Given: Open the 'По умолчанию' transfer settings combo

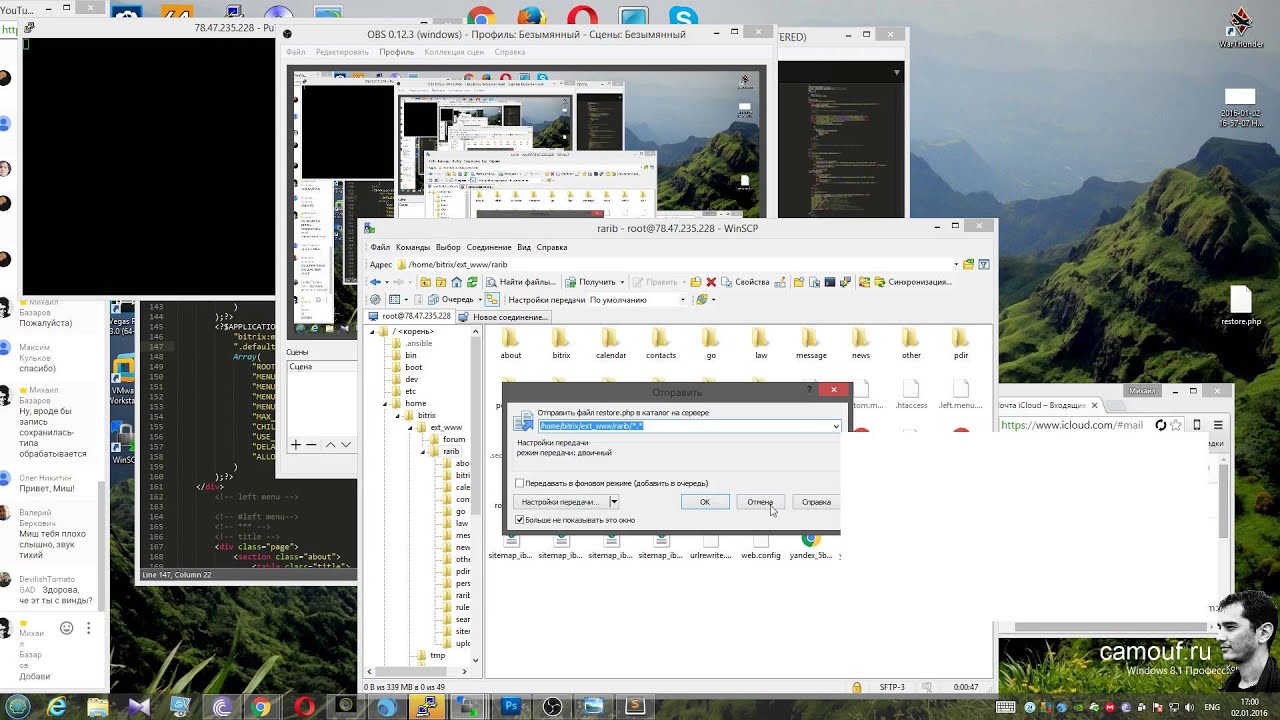Looking at the screenshot, I should click(x=637, y=299).
